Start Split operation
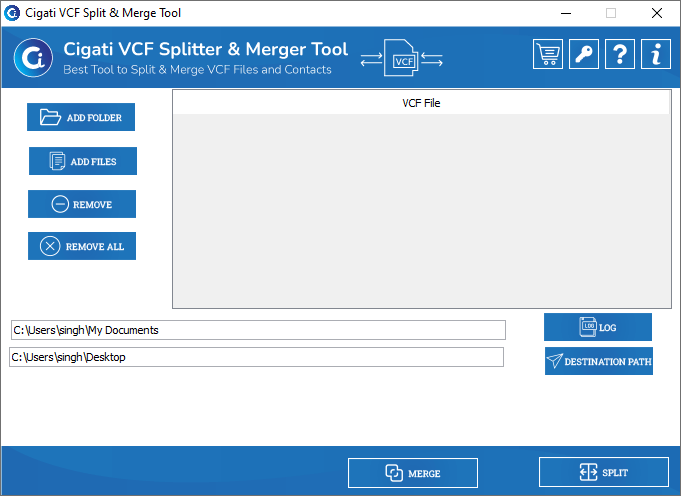This screenshot has width=681, height=496. pyautogui.click(x=604, y=472)
